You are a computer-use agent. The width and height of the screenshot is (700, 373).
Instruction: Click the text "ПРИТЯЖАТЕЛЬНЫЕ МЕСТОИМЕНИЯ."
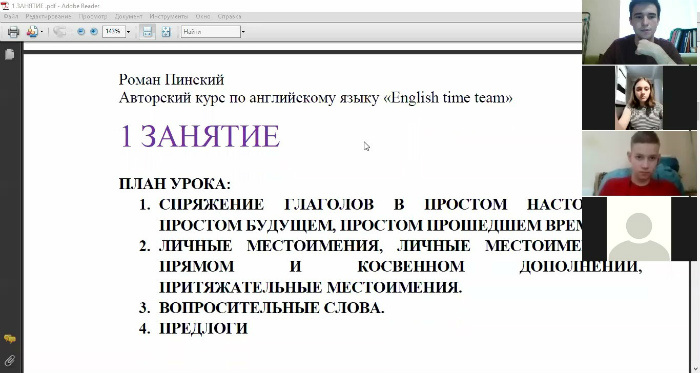click(310, 287)
